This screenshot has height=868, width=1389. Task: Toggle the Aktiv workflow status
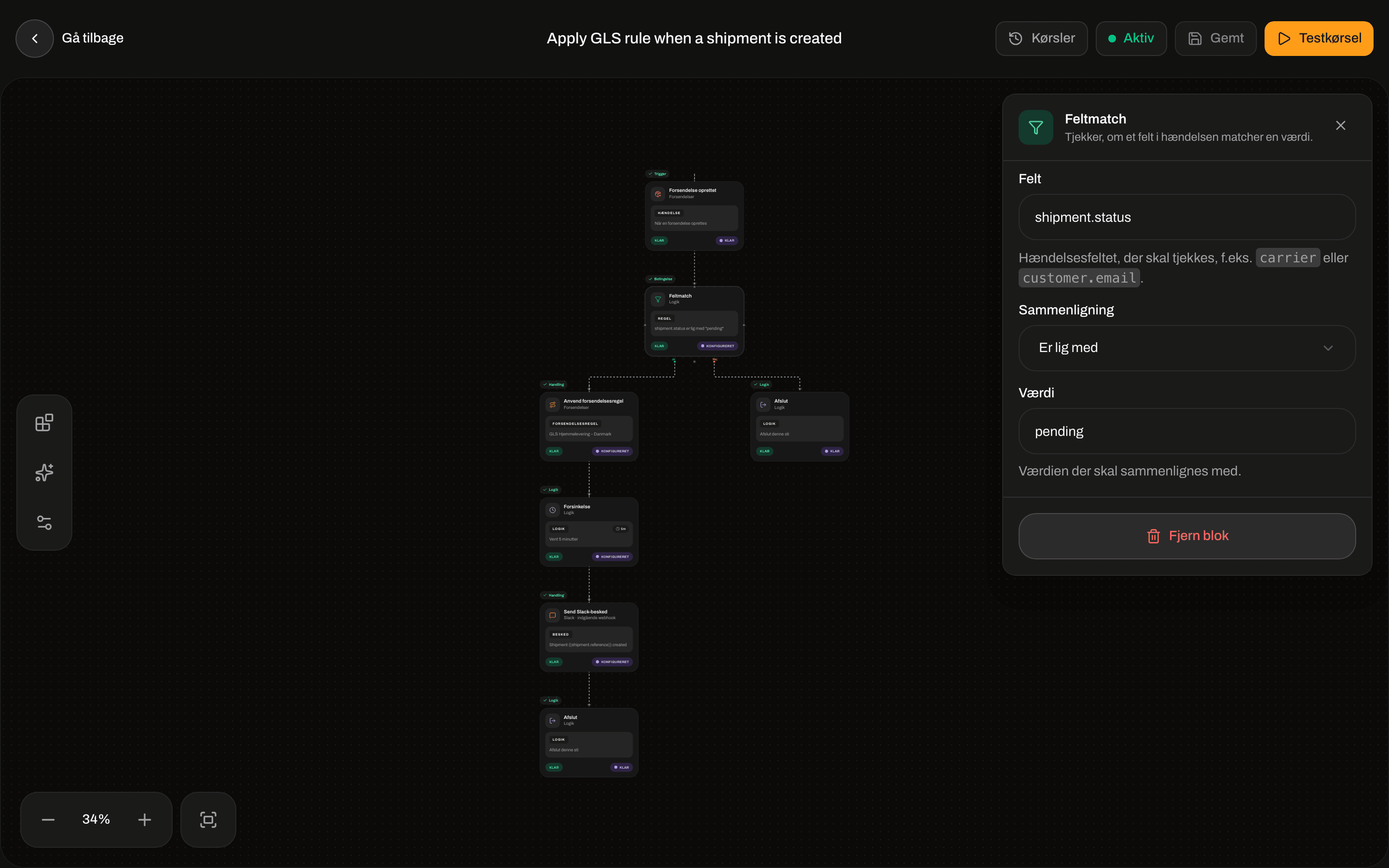click(1130, 39)
